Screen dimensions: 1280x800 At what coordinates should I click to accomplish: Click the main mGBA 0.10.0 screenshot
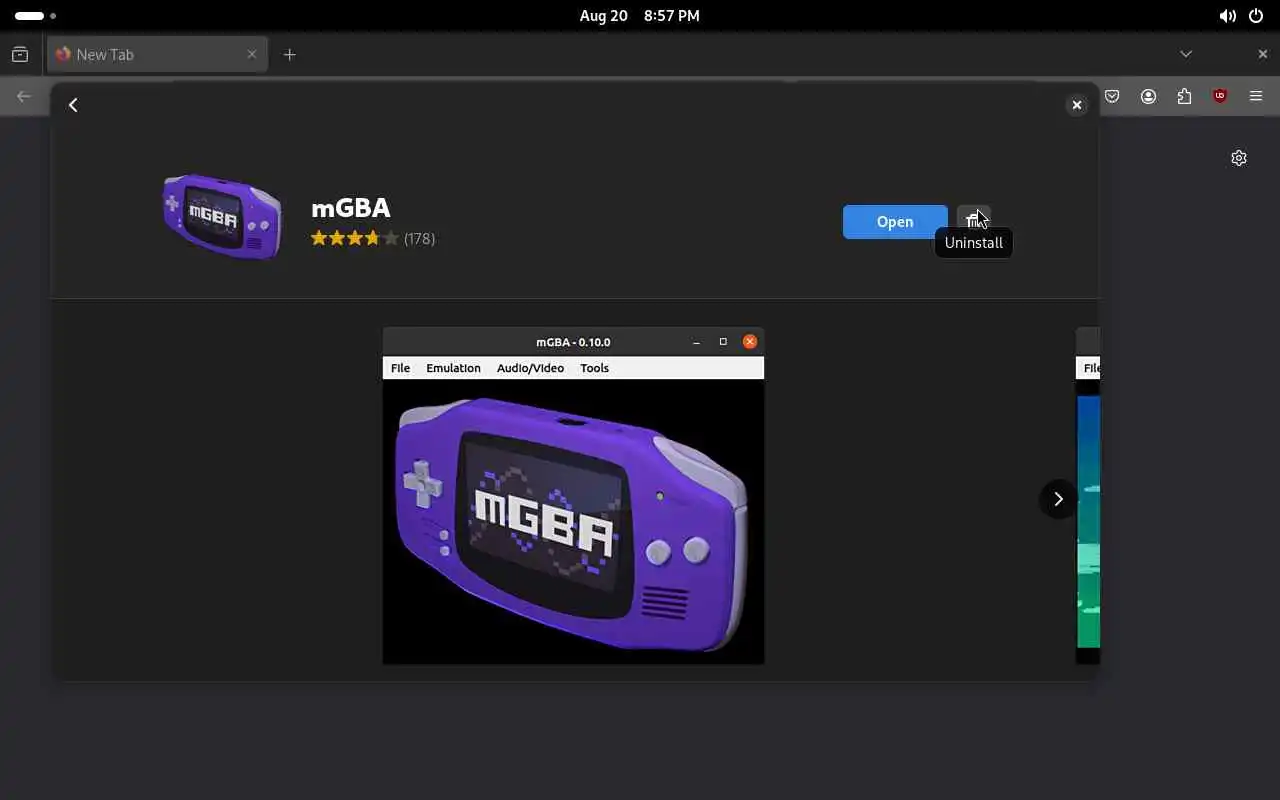pyautogui.click(x=573, y=495)
